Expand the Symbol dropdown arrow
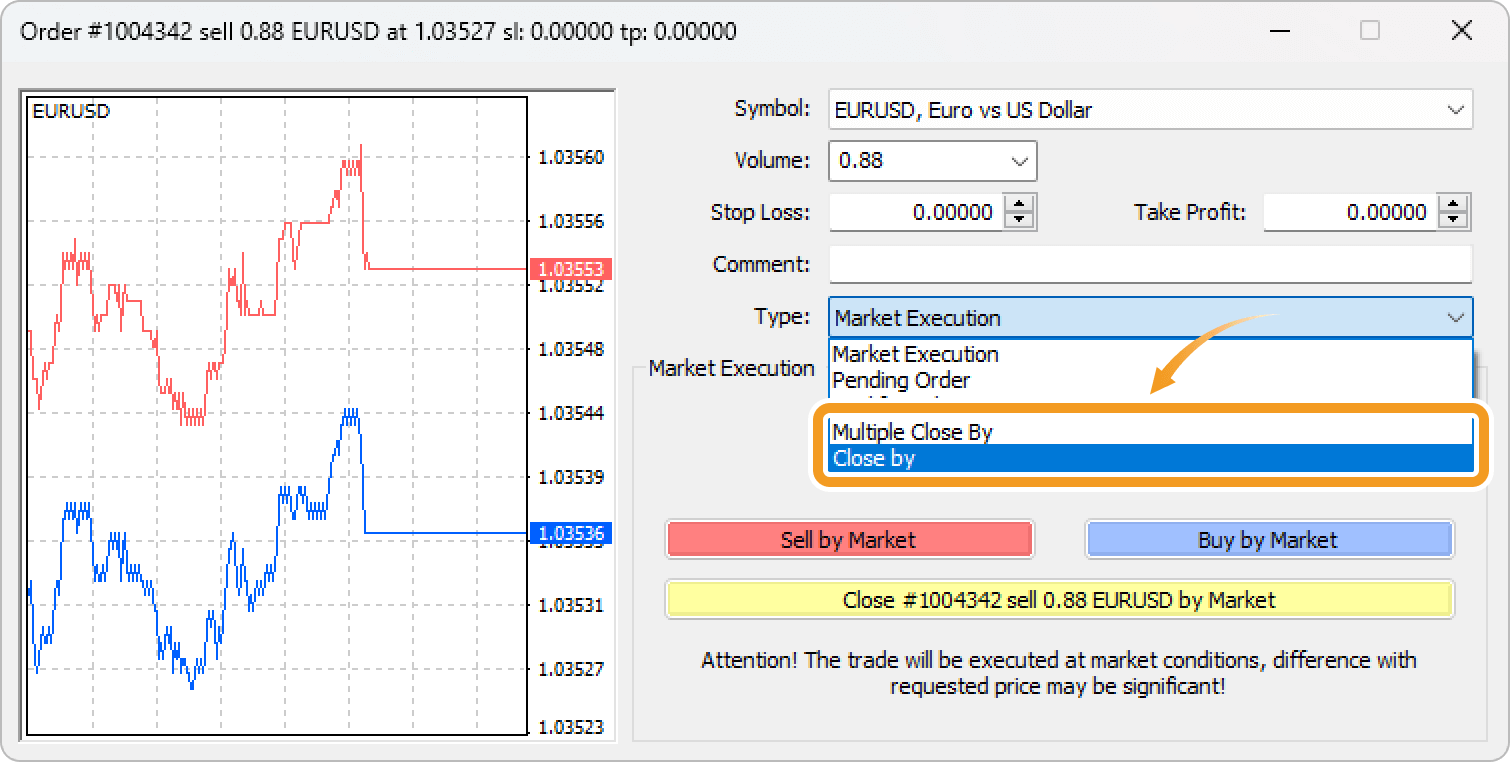This screenshot has width=1510, height=762. coord(1454,110)
